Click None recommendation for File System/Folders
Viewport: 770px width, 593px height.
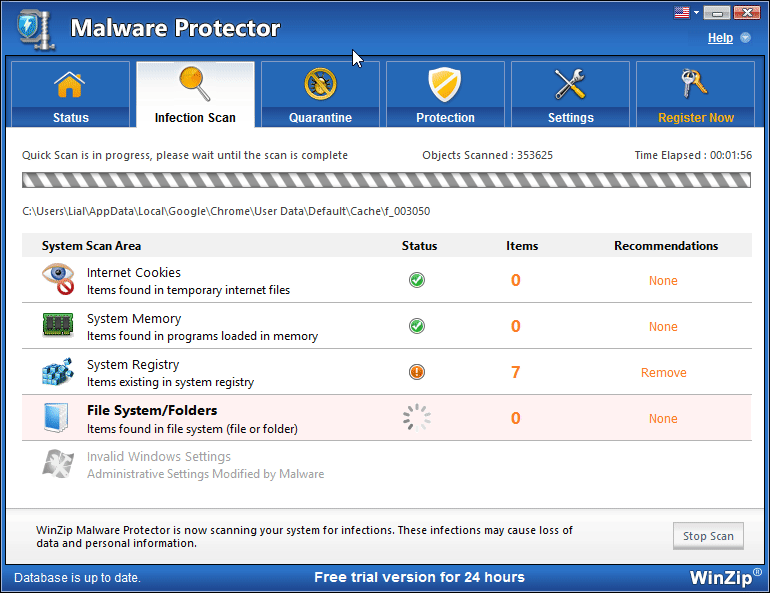pos(663,419)
